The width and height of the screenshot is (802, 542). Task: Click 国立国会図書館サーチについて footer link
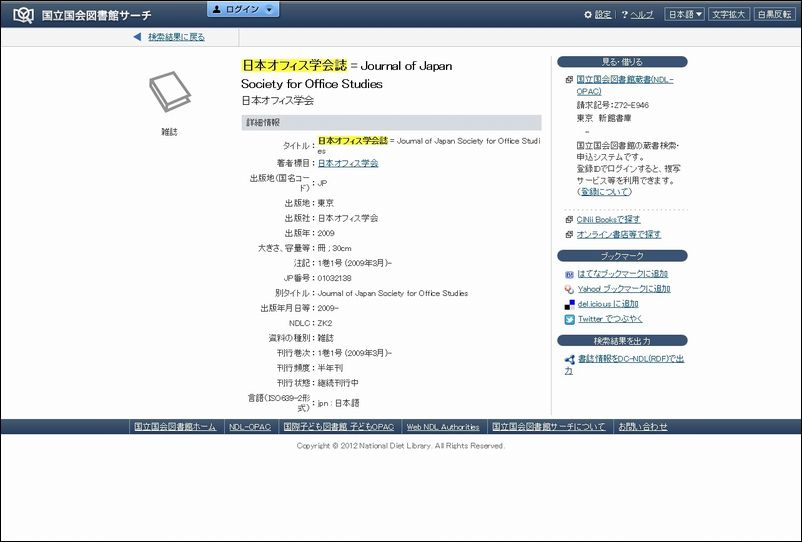548,426
